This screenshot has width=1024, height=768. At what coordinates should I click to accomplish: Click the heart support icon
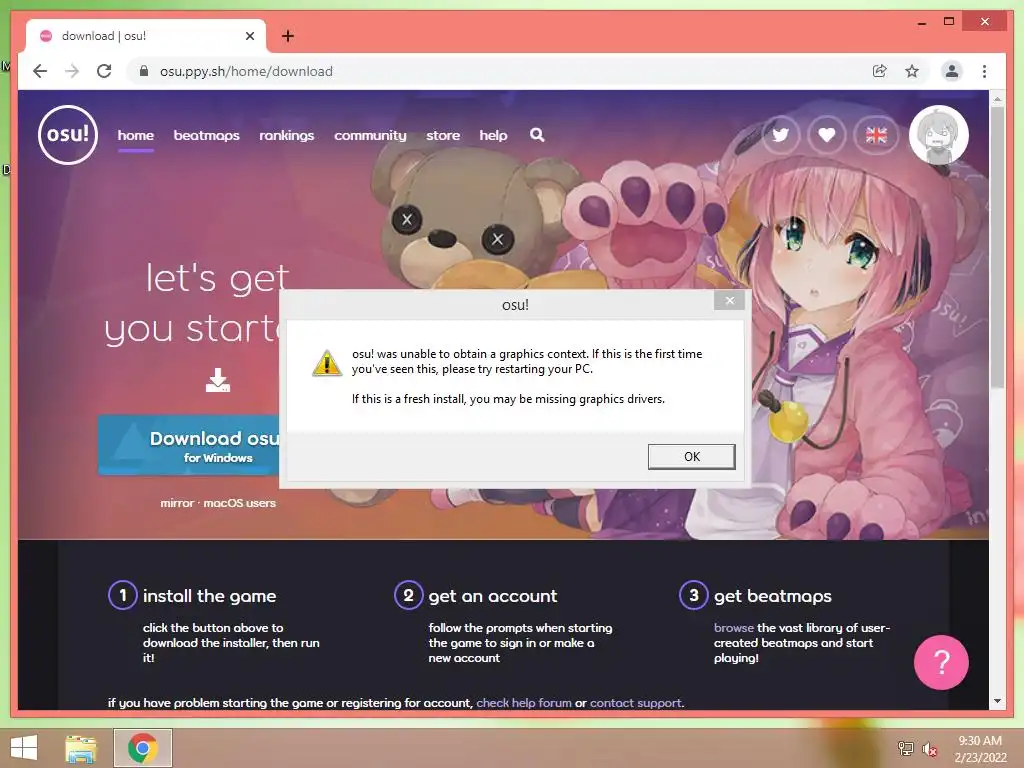click(827, 135)
